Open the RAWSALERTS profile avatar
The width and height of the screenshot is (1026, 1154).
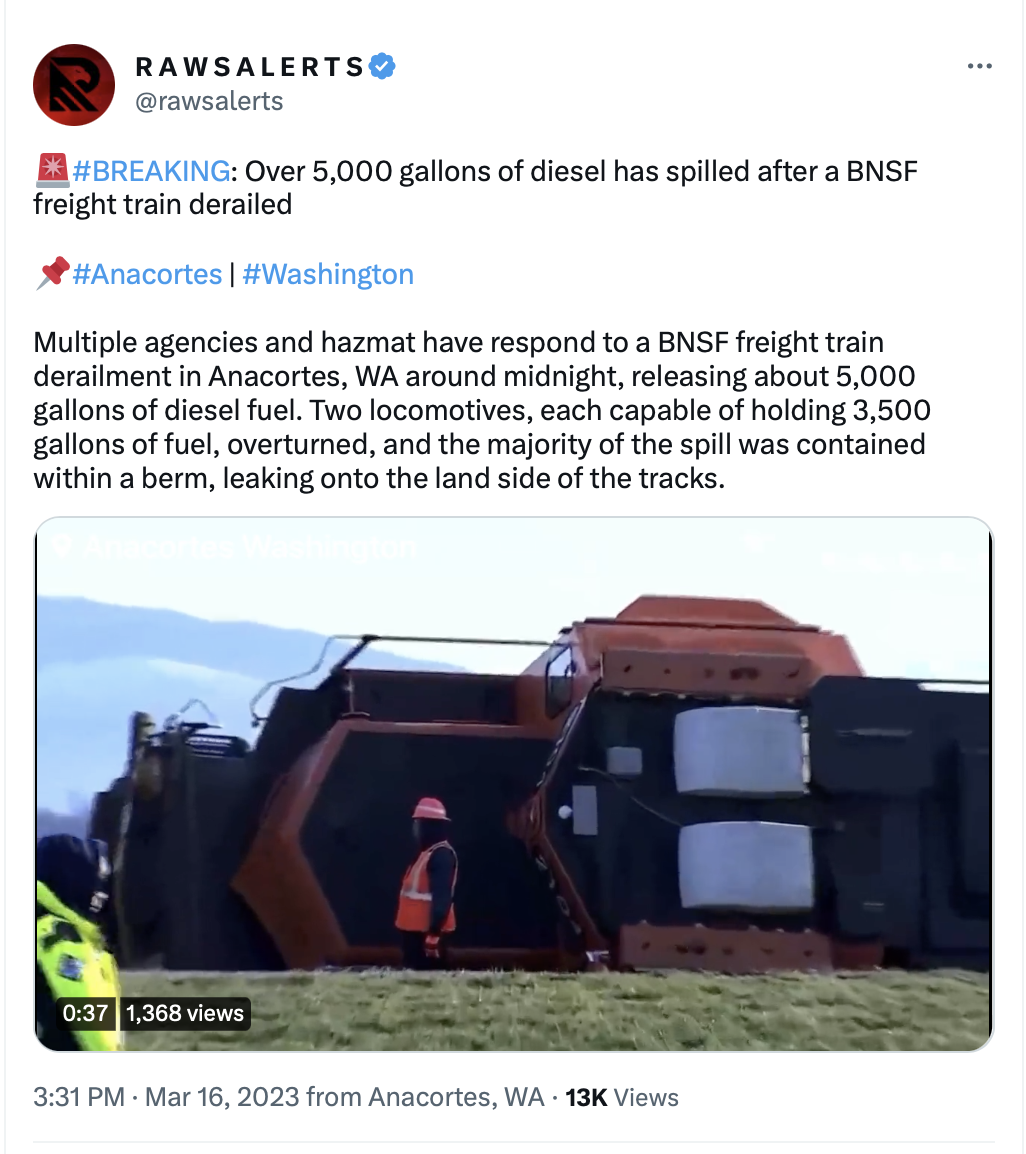pos(74,85)
